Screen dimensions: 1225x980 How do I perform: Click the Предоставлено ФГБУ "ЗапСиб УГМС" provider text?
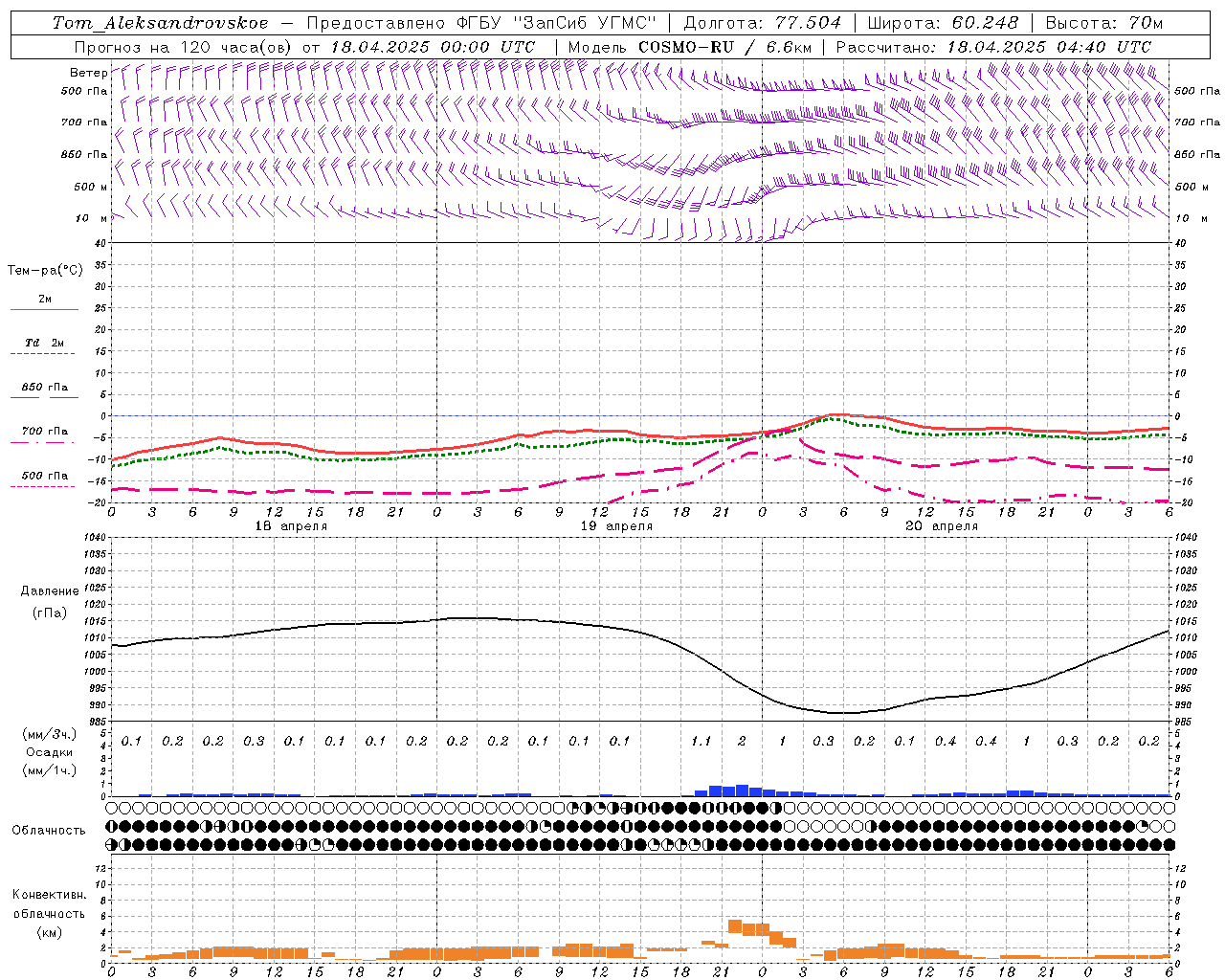[x=482, y=22]
